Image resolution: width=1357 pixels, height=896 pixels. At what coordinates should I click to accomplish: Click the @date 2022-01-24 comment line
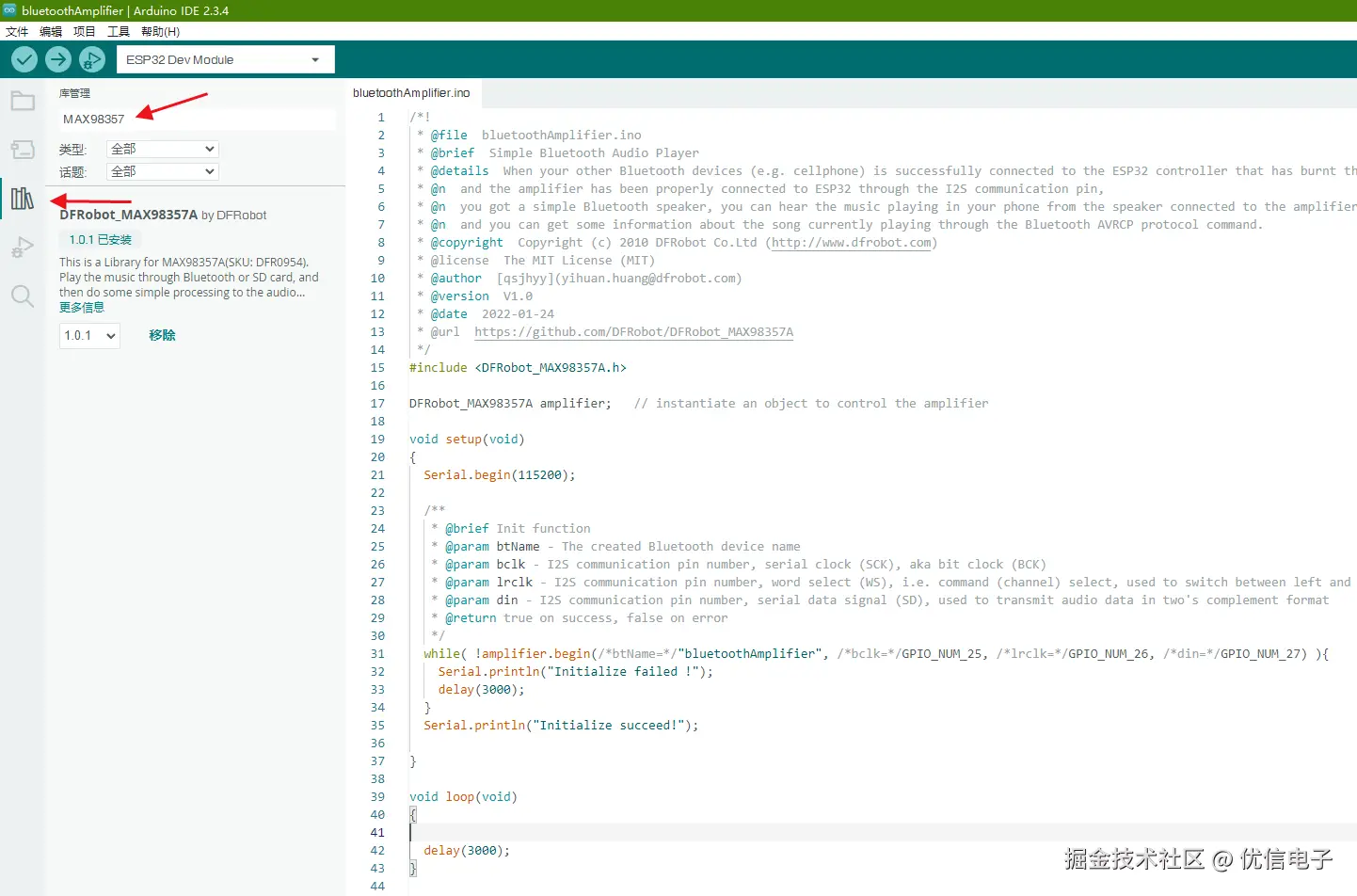pos(486,313)
